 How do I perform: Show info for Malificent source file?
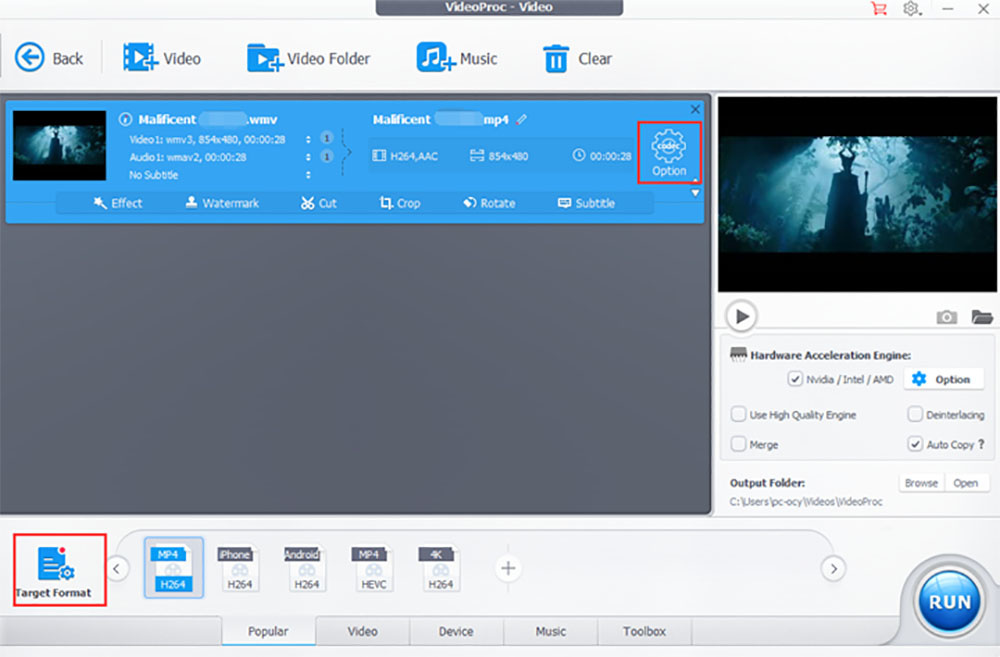coord(126,119)
